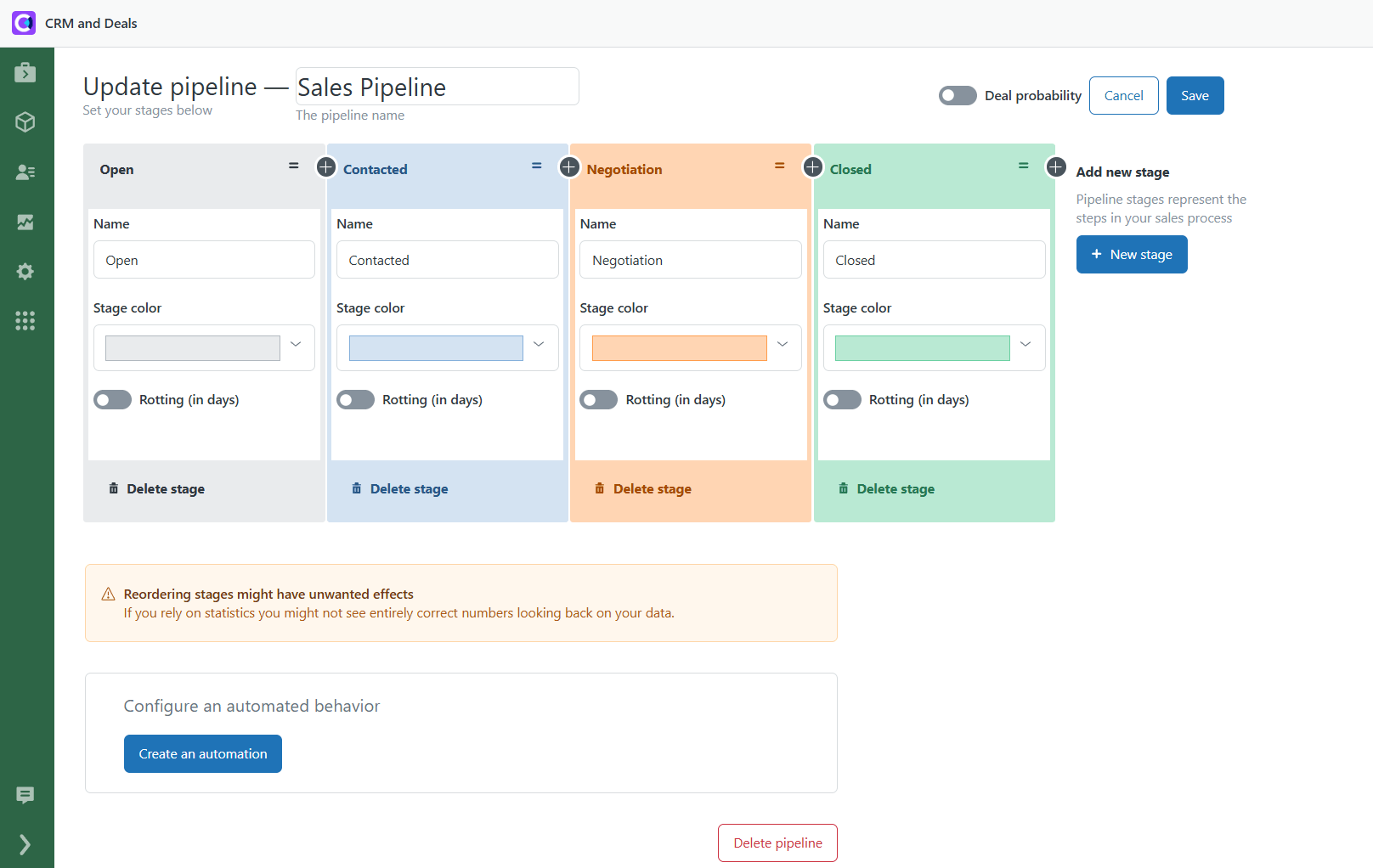This screenshot has height=868, width=1373.
Task: Click the delete trash icon on the Open stage
Action: pos(115,488)
